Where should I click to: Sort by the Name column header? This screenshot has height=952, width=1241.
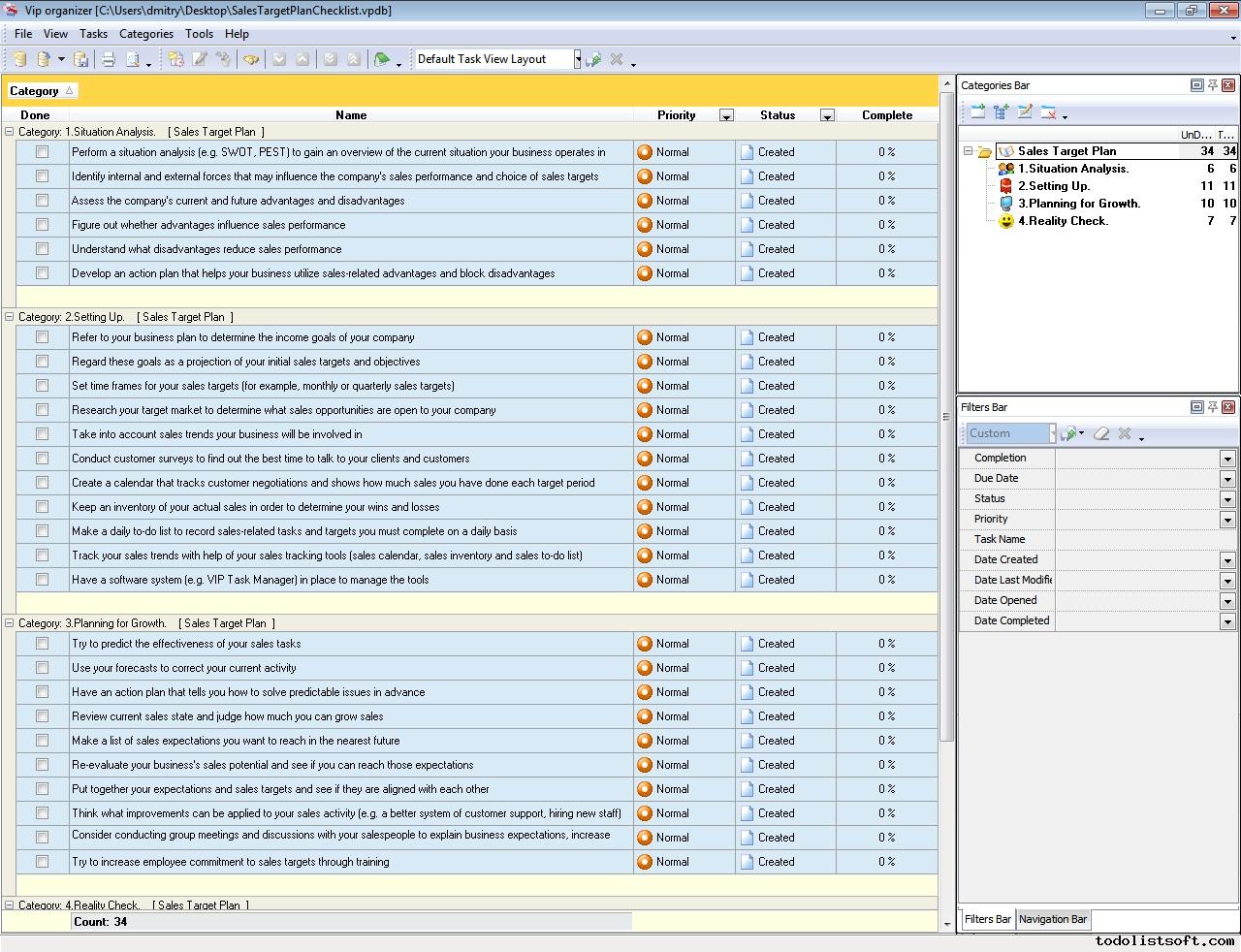[350, 115]
